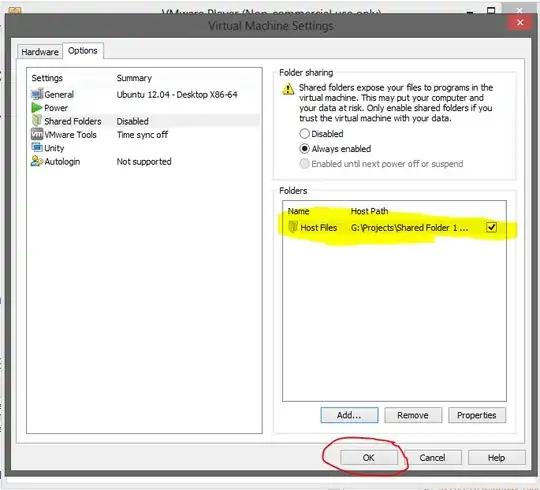Uncheck the Host Files shared folder checkbox
Image resolution: width=540 pixels, height=490 pixels.
(x=491, y=227)
